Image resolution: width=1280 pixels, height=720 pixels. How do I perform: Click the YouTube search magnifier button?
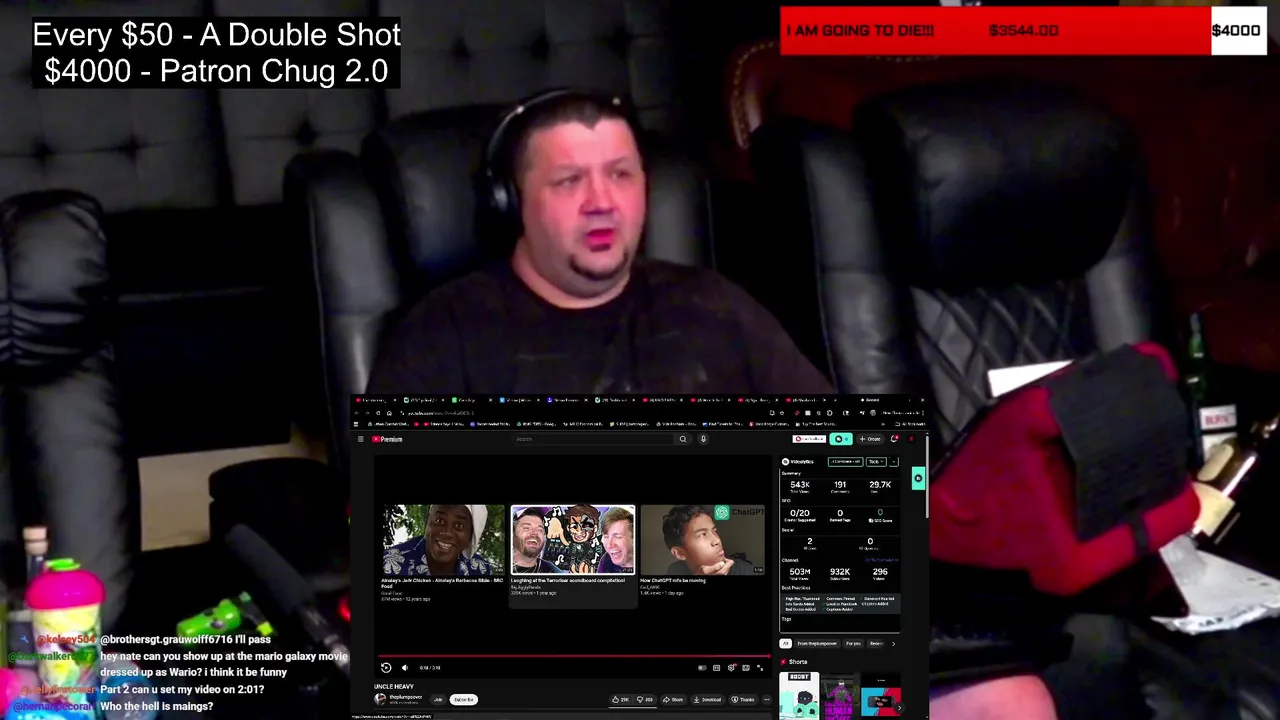pyautogui.click(x=683, y=439)
